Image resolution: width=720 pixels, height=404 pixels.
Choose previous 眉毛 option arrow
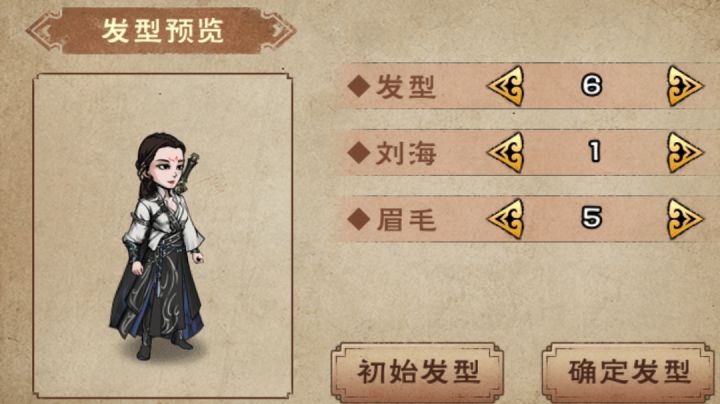tap(506, 219)
